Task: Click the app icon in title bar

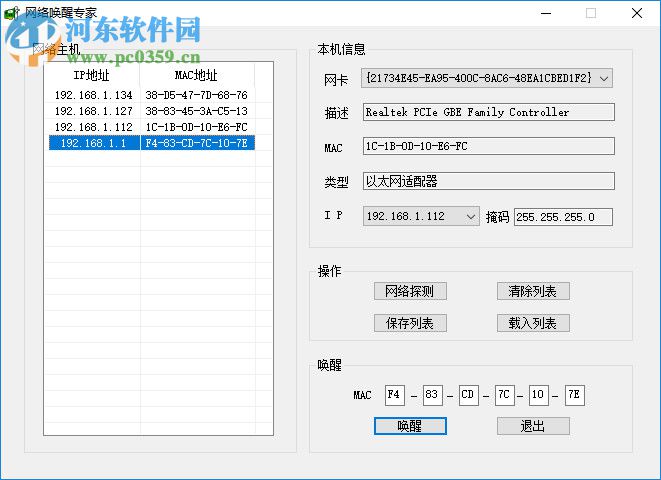Action: [11, 13]
